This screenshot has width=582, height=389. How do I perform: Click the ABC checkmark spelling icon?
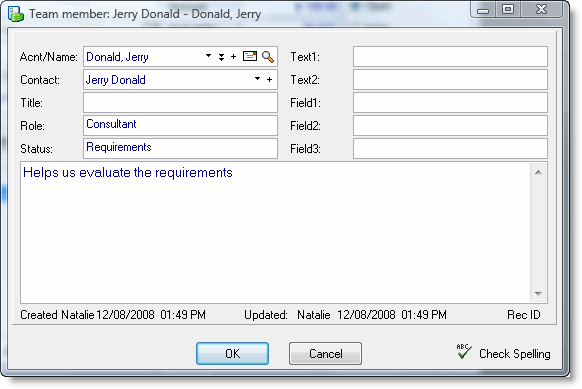click(x=464, y=351)
